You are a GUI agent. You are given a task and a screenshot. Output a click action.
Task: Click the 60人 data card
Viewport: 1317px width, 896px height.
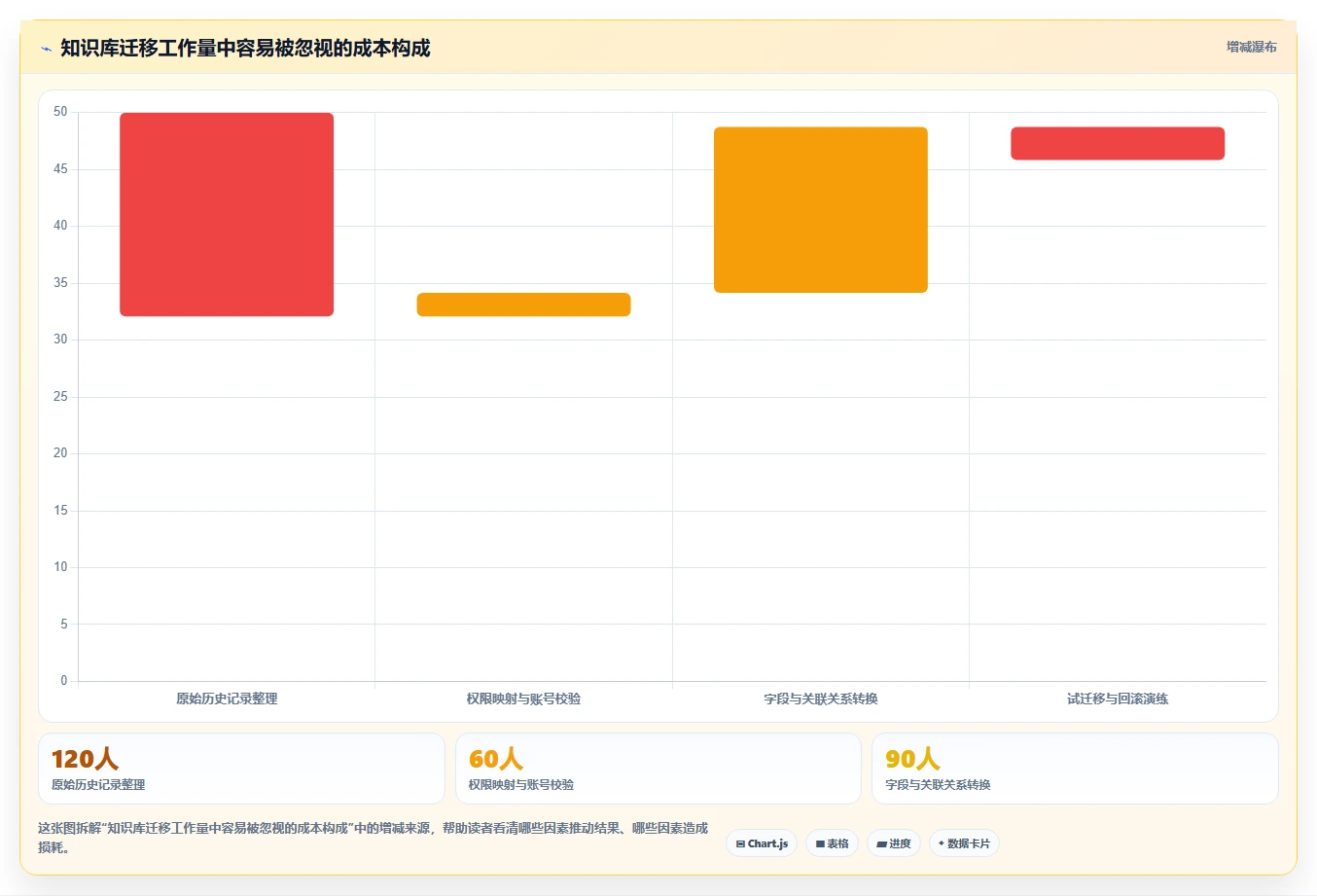pos(658,769)
